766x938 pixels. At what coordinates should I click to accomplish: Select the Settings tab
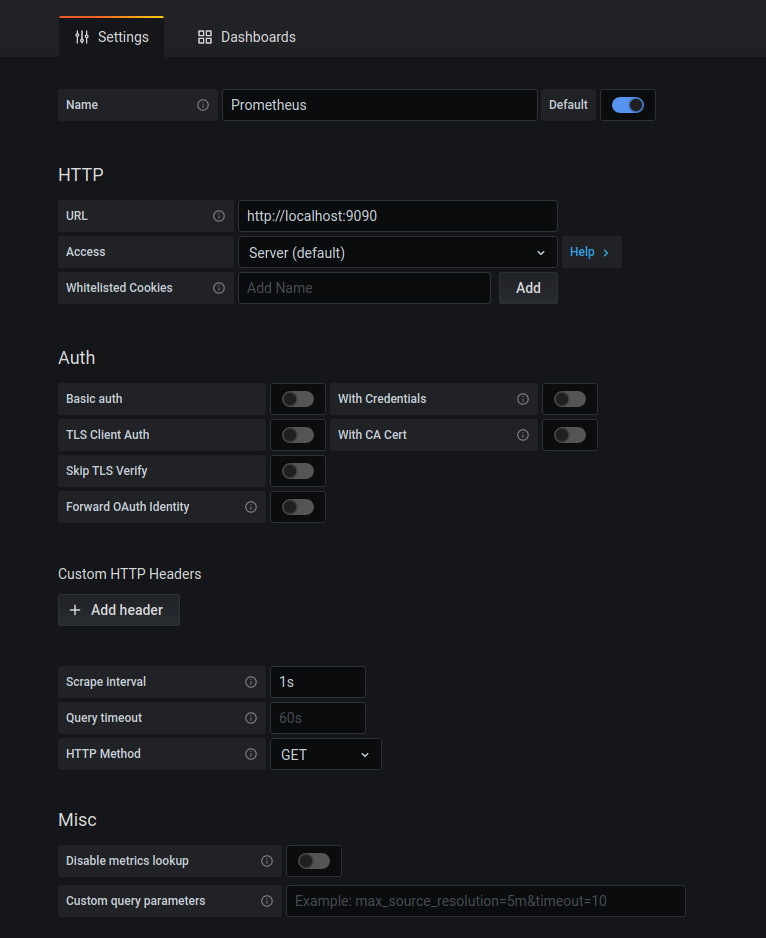(x=111, y=37)
